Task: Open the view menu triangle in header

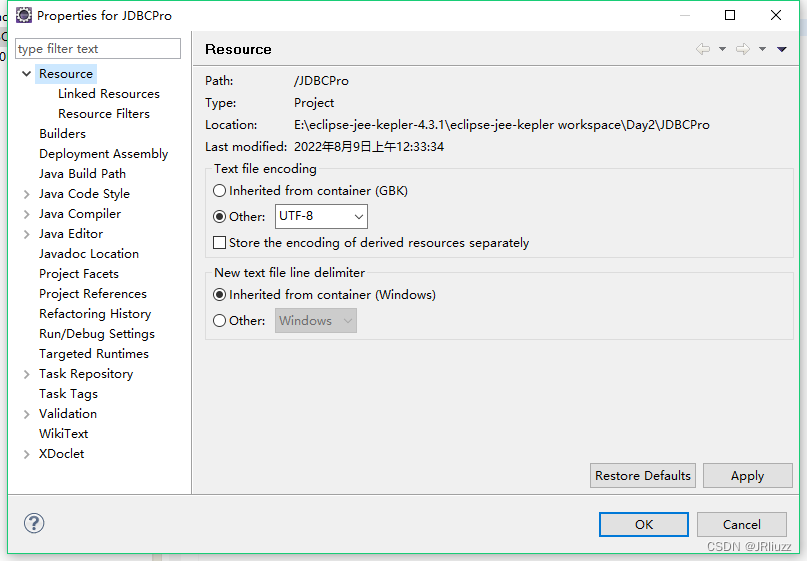Action: coord(782,49)
